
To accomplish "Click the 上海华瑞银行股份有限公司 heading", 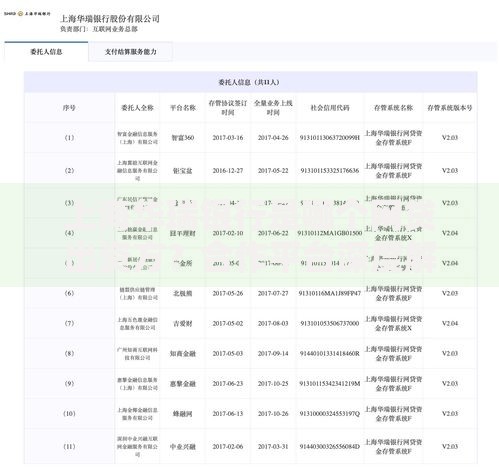I will [x=110, y=19].
